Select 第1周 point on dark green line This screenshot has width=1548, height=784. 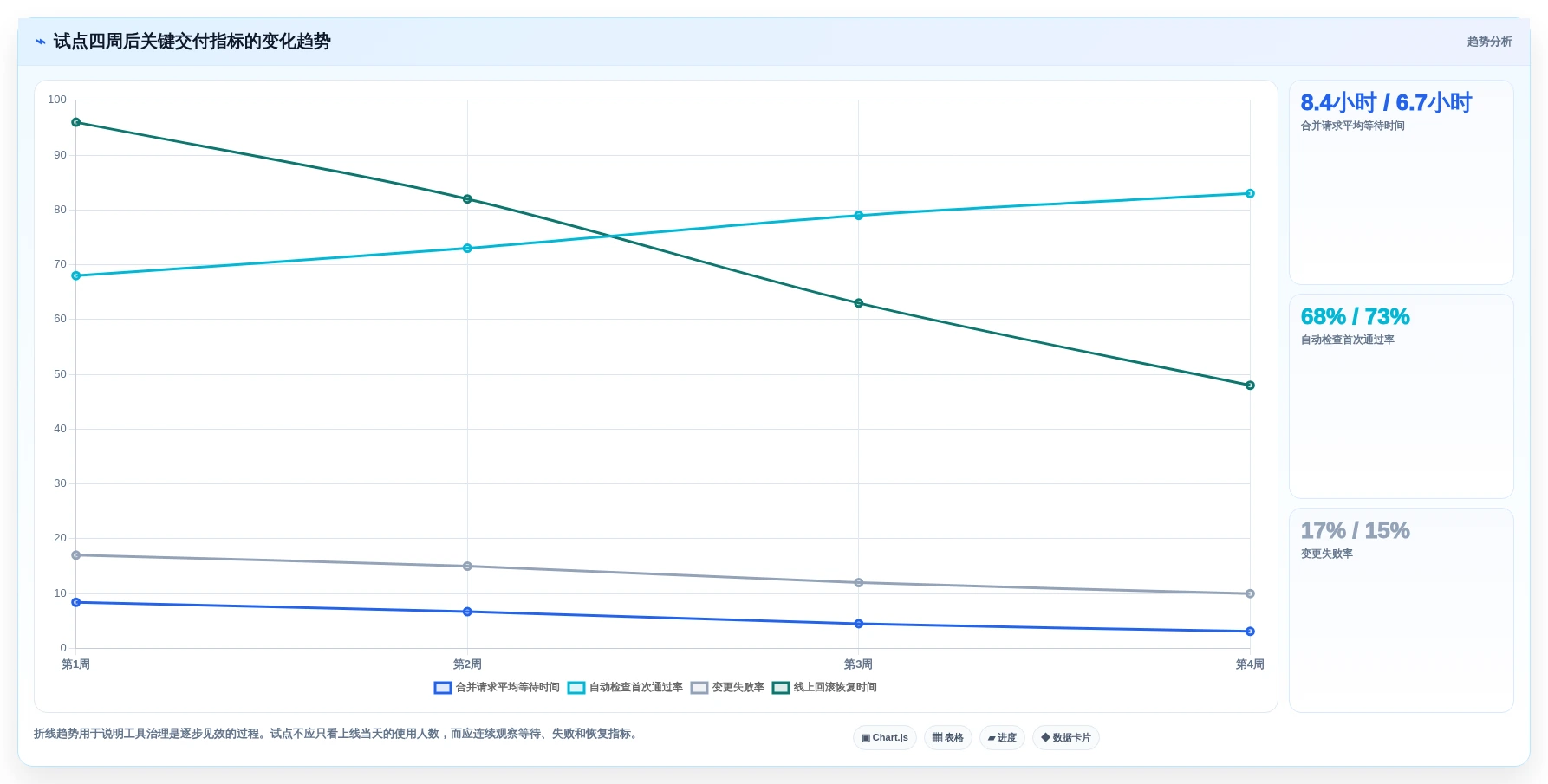coord(76,123)
